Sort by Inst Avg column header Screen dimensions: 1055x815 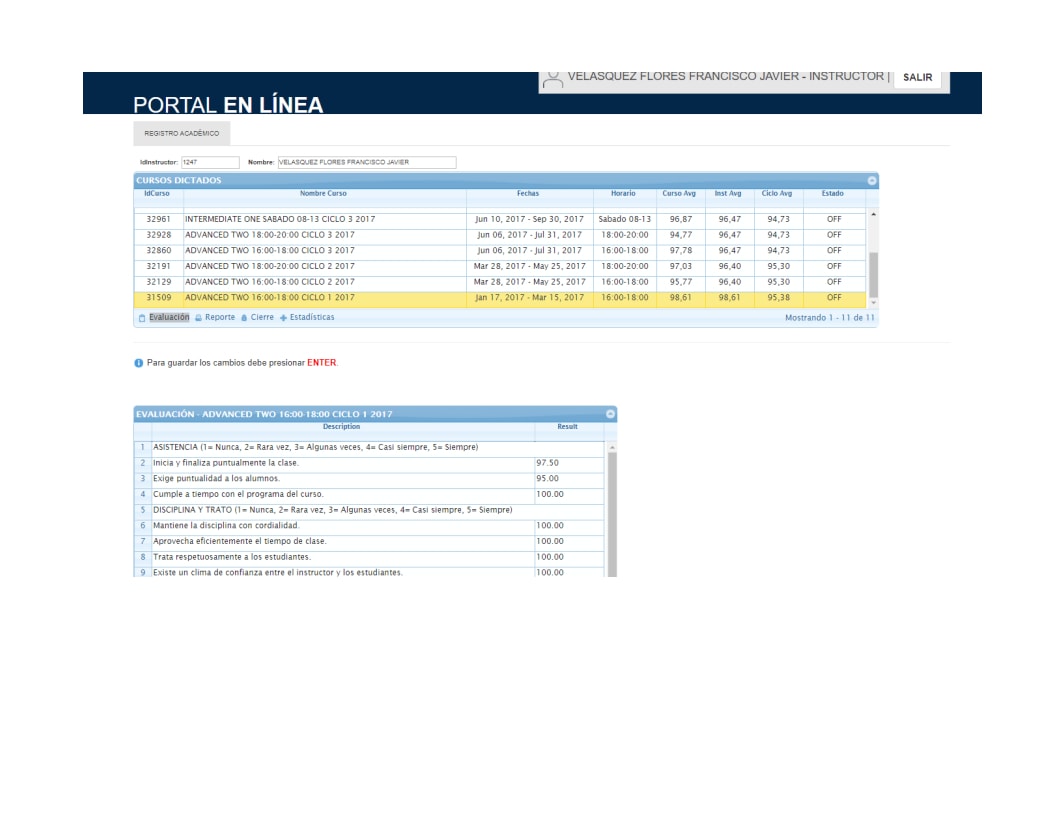click(x=728, y=194)
